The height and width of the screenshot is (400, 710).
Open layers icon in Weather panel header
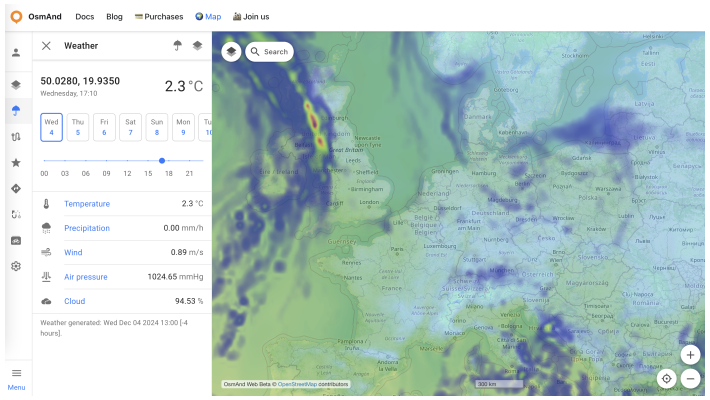tap(197, 45)
